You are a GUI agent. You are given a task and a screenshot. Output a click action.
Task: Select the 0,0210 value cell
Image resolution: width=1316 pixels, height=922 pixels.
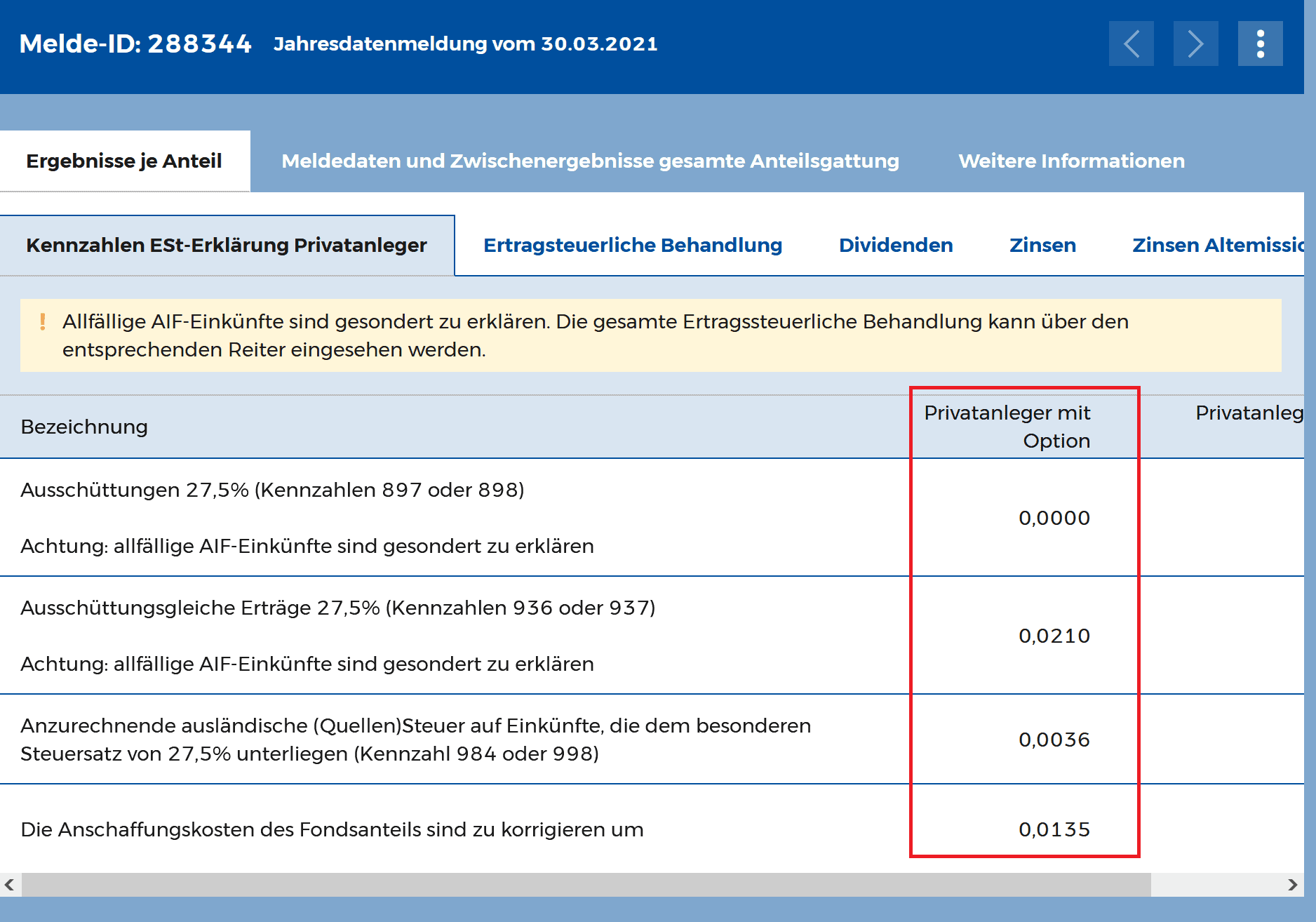click(x=1054, y=636)
